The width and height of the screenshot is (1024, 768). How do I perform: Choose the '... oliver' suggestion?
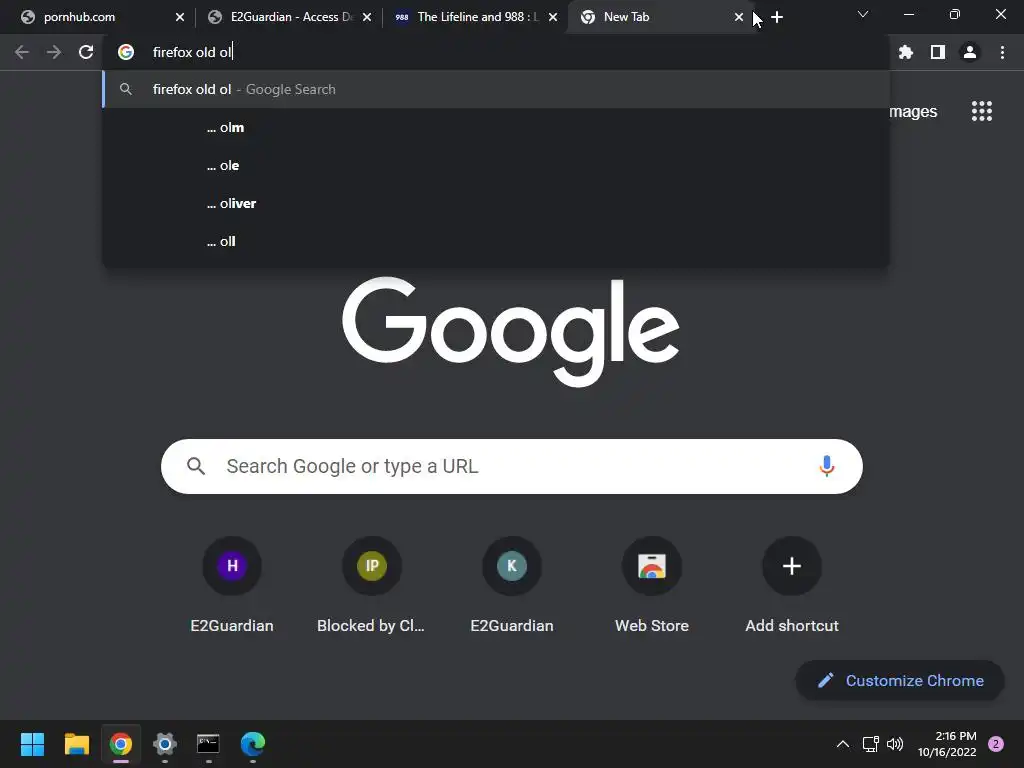point(496,203)
